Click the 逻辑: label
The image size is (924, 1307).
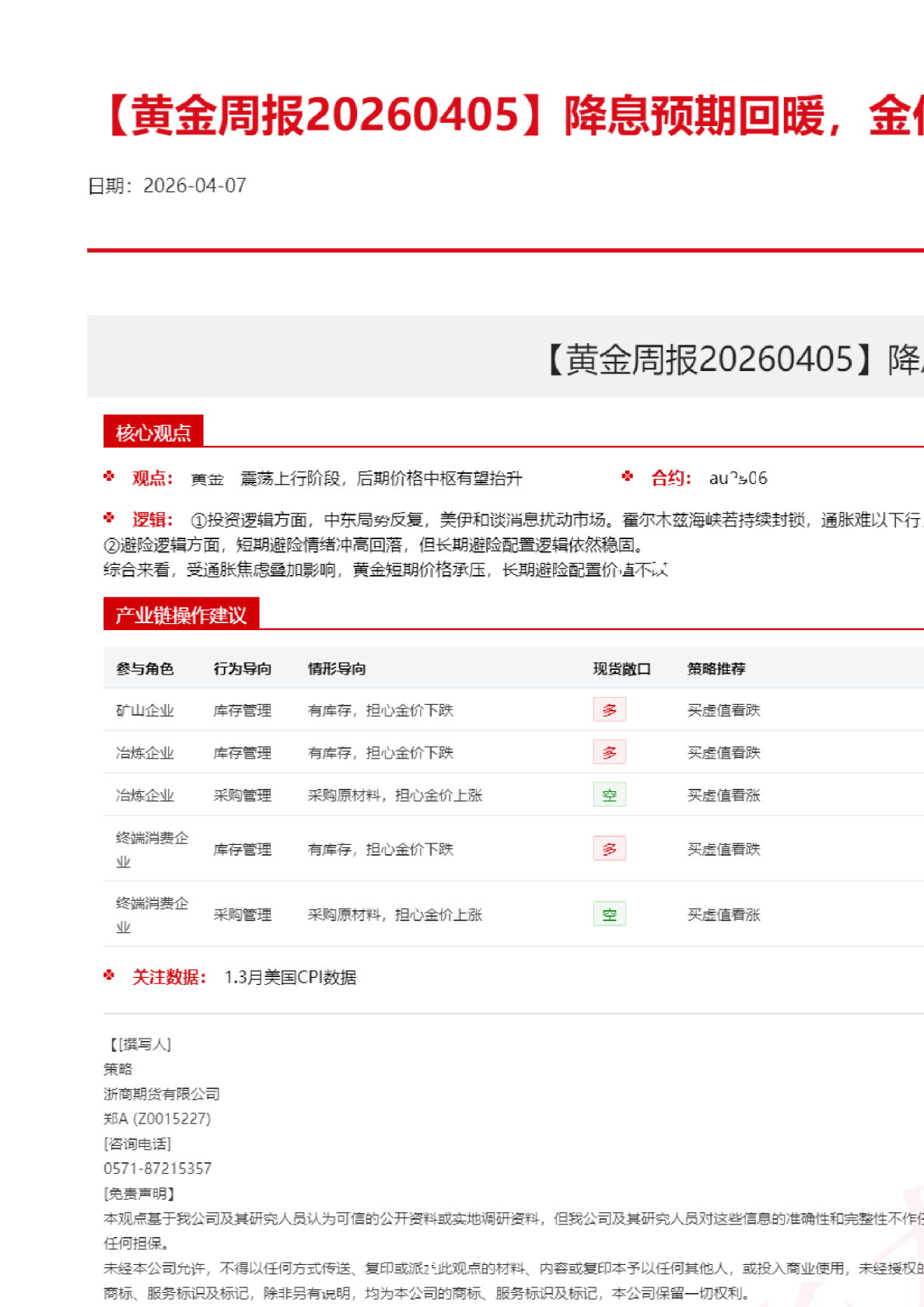[x=152, y=520]
